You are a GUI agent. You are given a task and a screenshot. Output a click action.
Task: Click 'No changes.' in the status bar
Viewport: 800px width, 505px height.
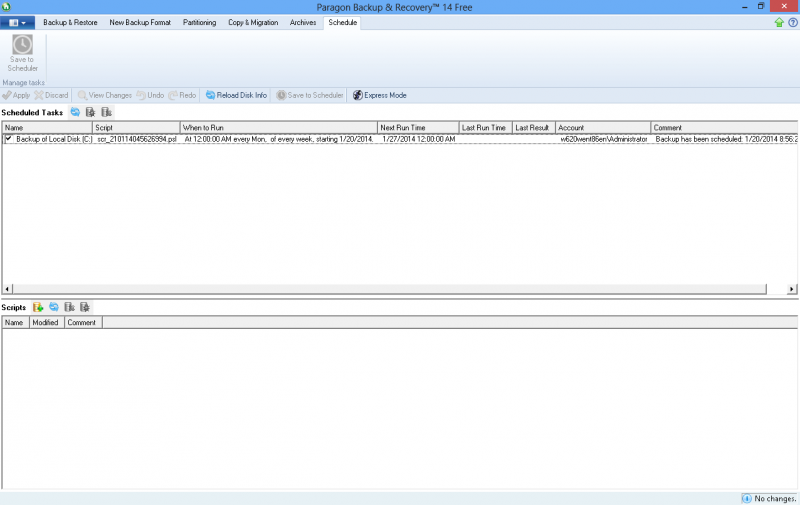pyautogui.click(x=776, y=498)
